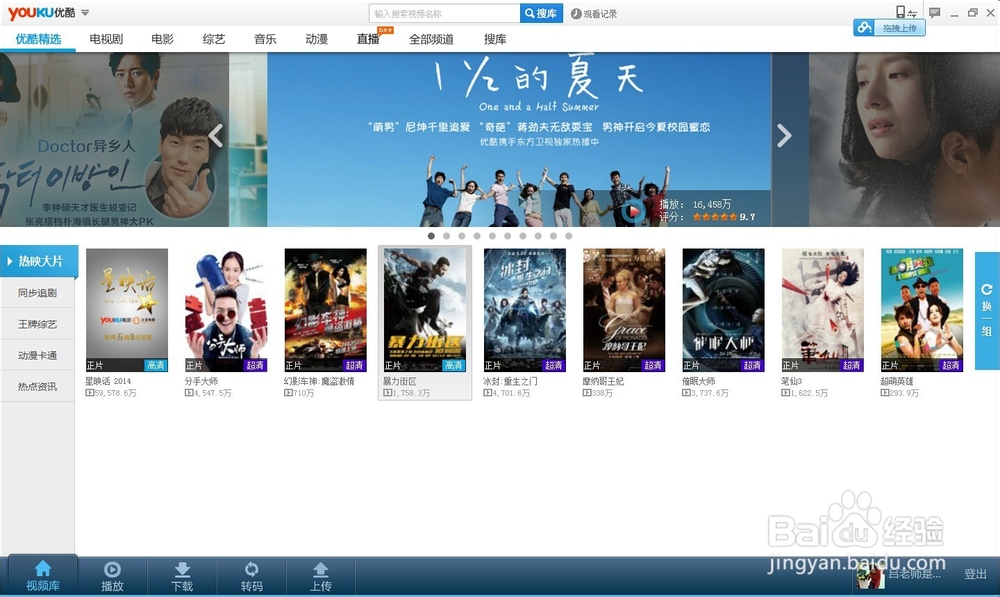
Task: Click the user avatar picture
Action: (870, 575)
